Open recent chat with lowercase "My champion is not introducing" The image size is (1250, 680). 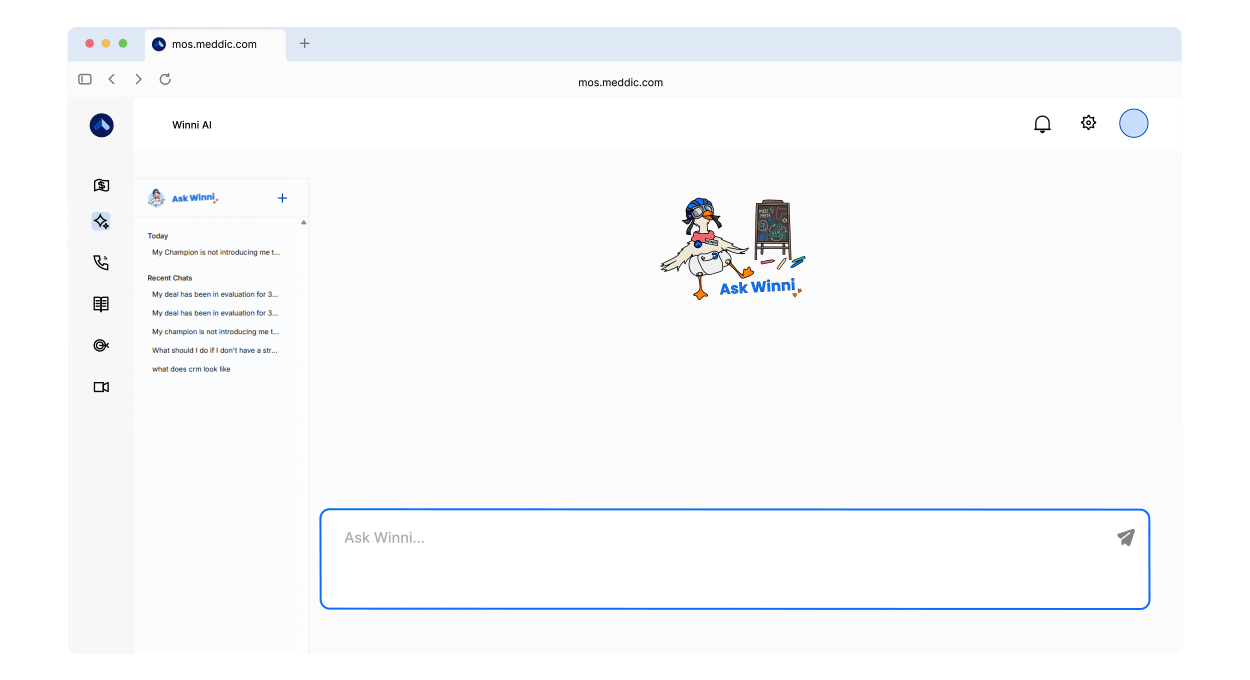pyautogui.click(x=215, y=331)
